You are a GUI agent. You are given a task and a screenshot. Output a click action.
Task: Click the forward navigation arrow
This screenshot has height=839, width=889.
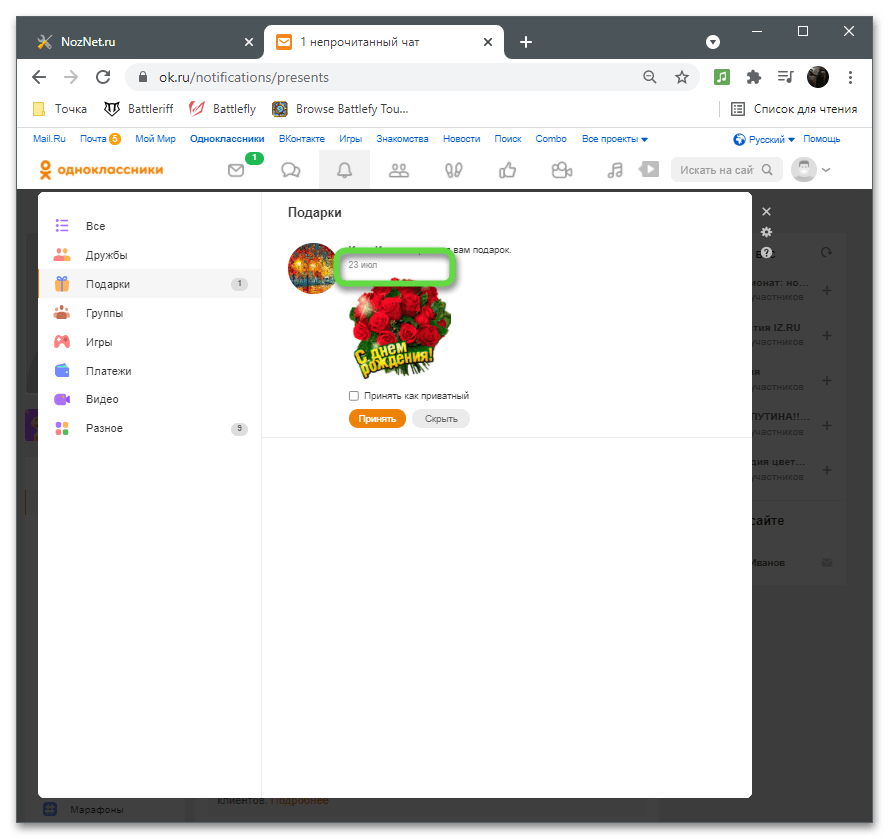71,77
